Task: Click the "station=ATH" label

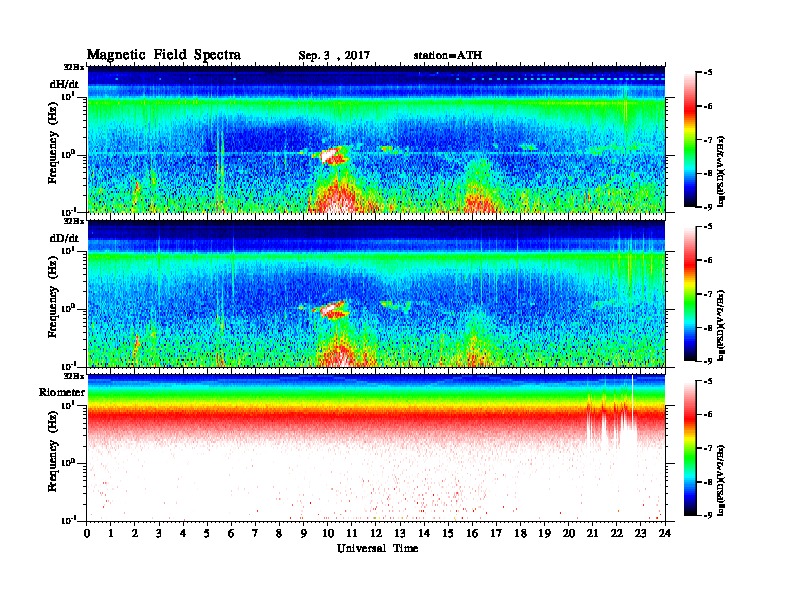Action: (x=448, y=55)
